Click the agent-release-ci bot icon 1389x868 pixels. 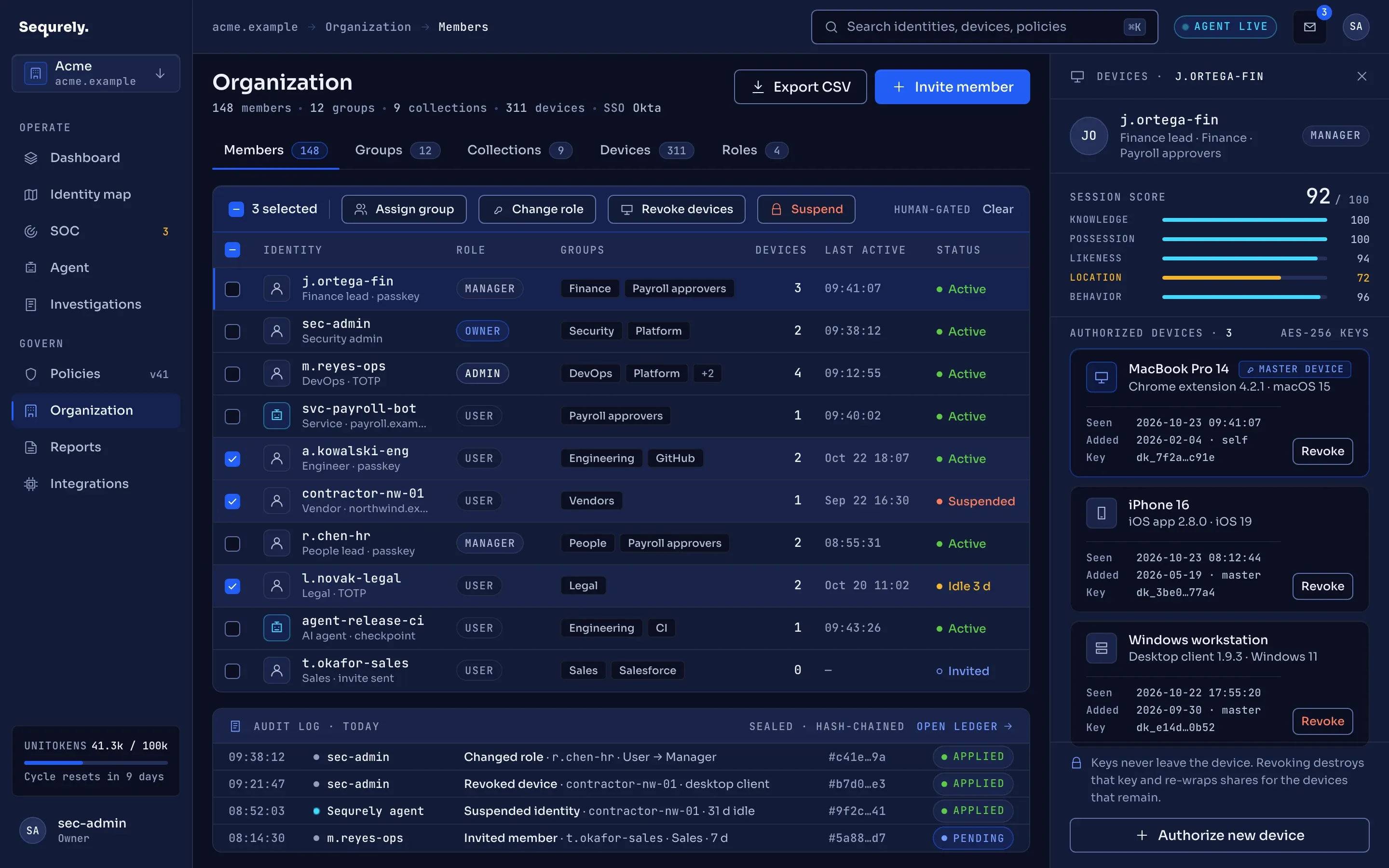coord(277,628)
